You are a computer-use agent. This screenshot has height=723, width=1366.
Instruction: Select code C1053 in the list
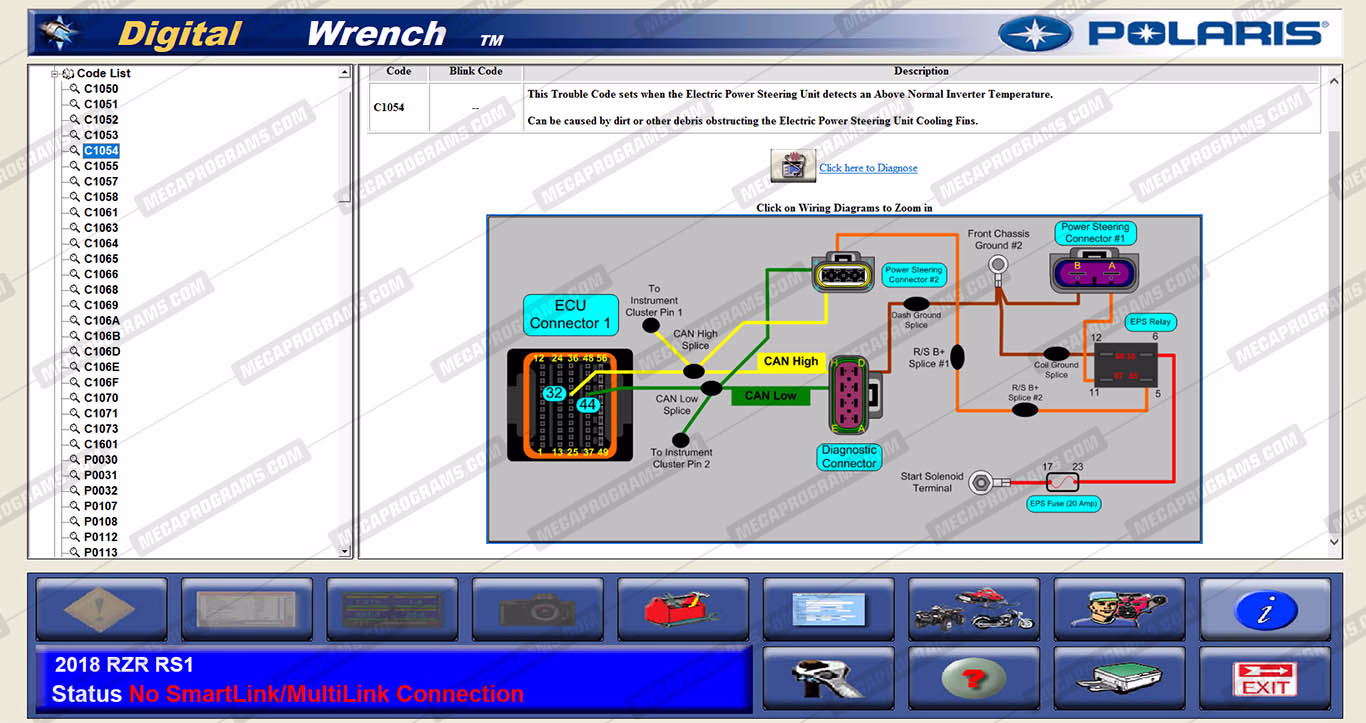(101, 135)
